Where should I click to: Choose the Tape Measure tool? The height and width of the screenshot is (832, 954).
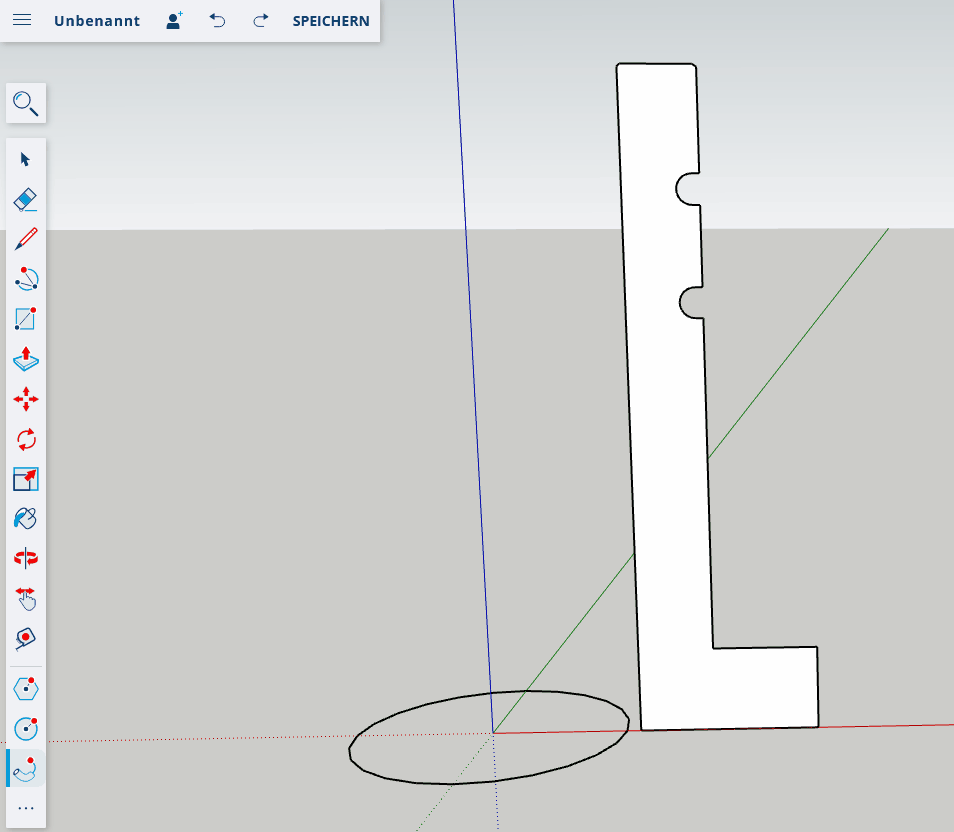pyautogui.click(x=26, y=638)
